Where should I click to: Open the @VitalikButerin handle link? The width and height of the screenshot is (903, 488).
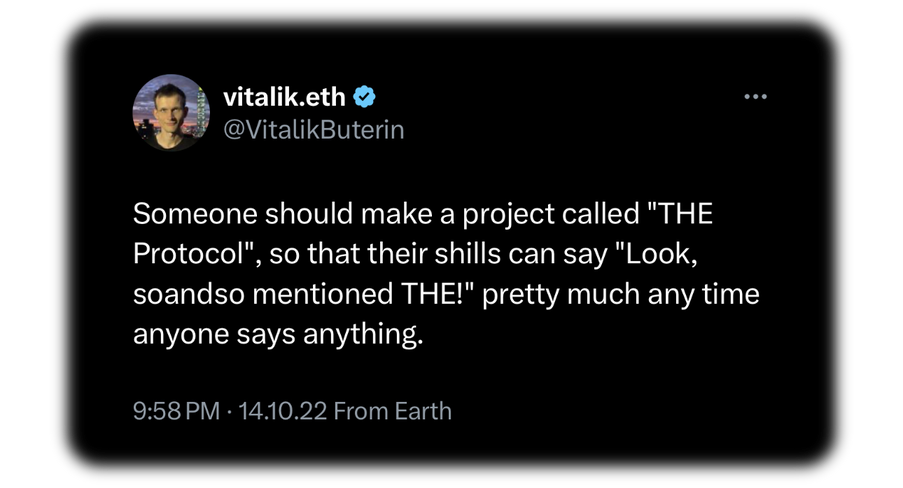coord(312,130)
